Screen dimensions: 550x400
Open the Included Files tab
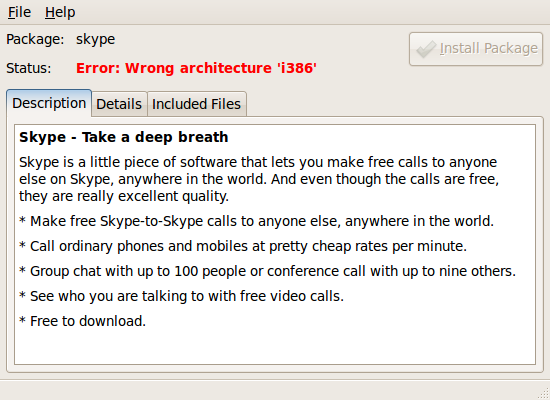[196, 104]
